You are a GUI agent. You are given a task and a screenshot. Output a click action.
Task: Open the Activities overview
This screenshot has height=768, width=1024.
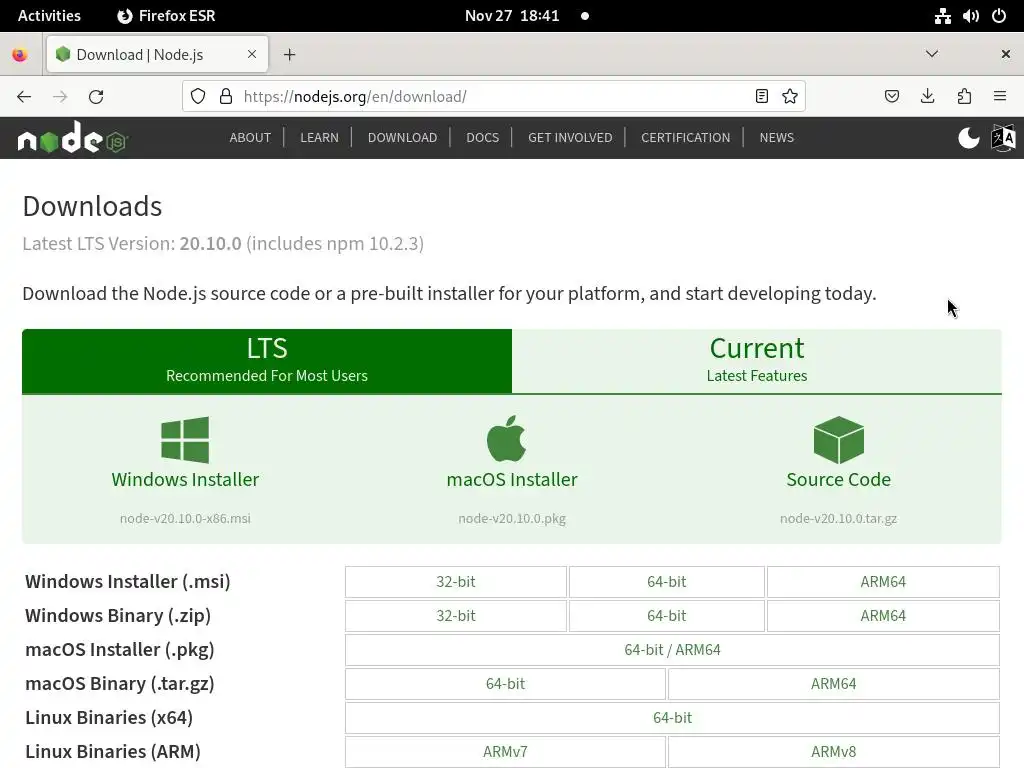(x=49, y=16)
